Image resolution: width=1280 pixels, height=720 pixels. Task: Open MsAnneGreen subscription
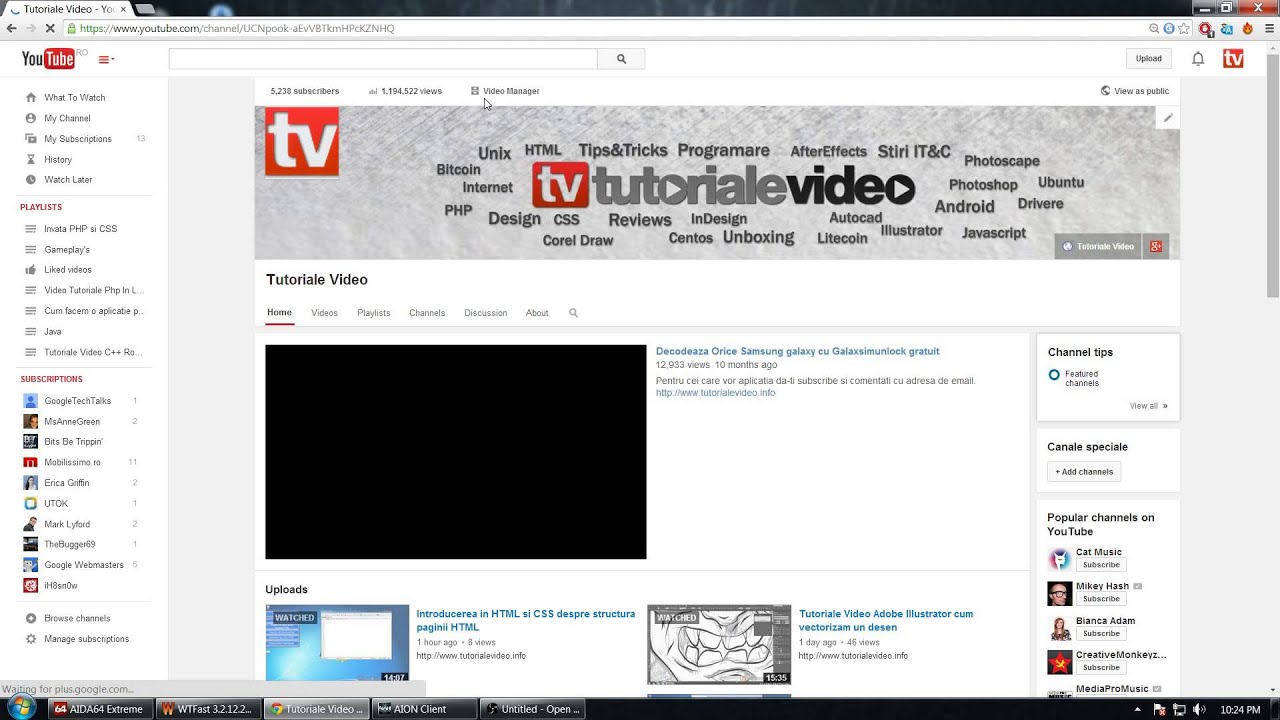click(72, 421)
